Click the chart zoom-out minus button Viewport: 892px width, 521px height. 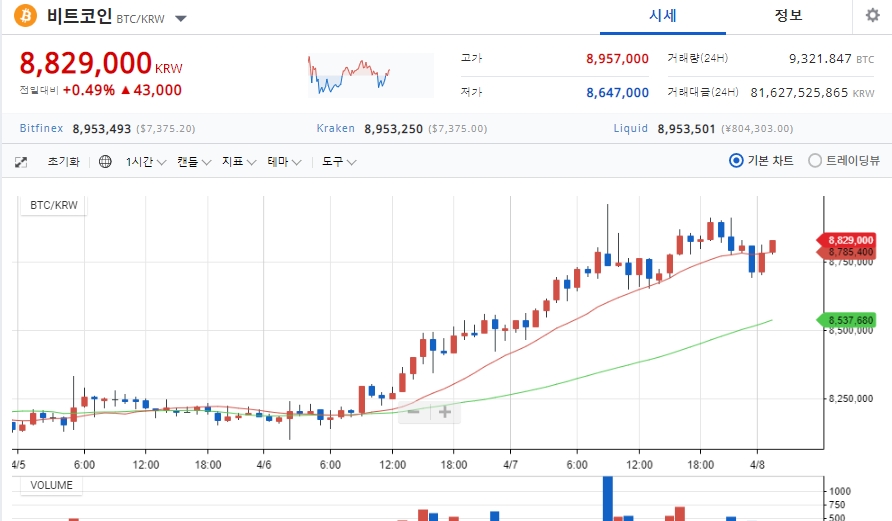point(414,412)
